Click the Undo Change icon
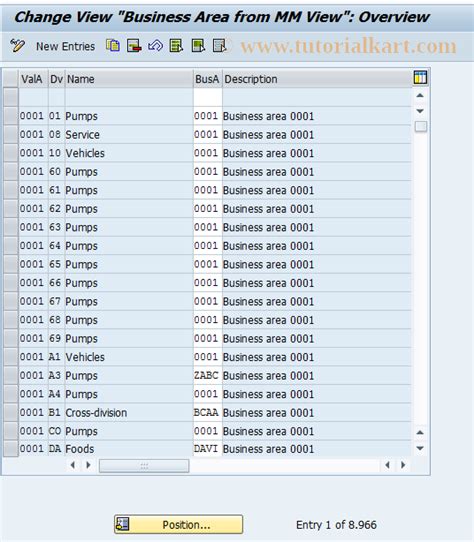Screen dimensions: 474x542 [155, 46]
